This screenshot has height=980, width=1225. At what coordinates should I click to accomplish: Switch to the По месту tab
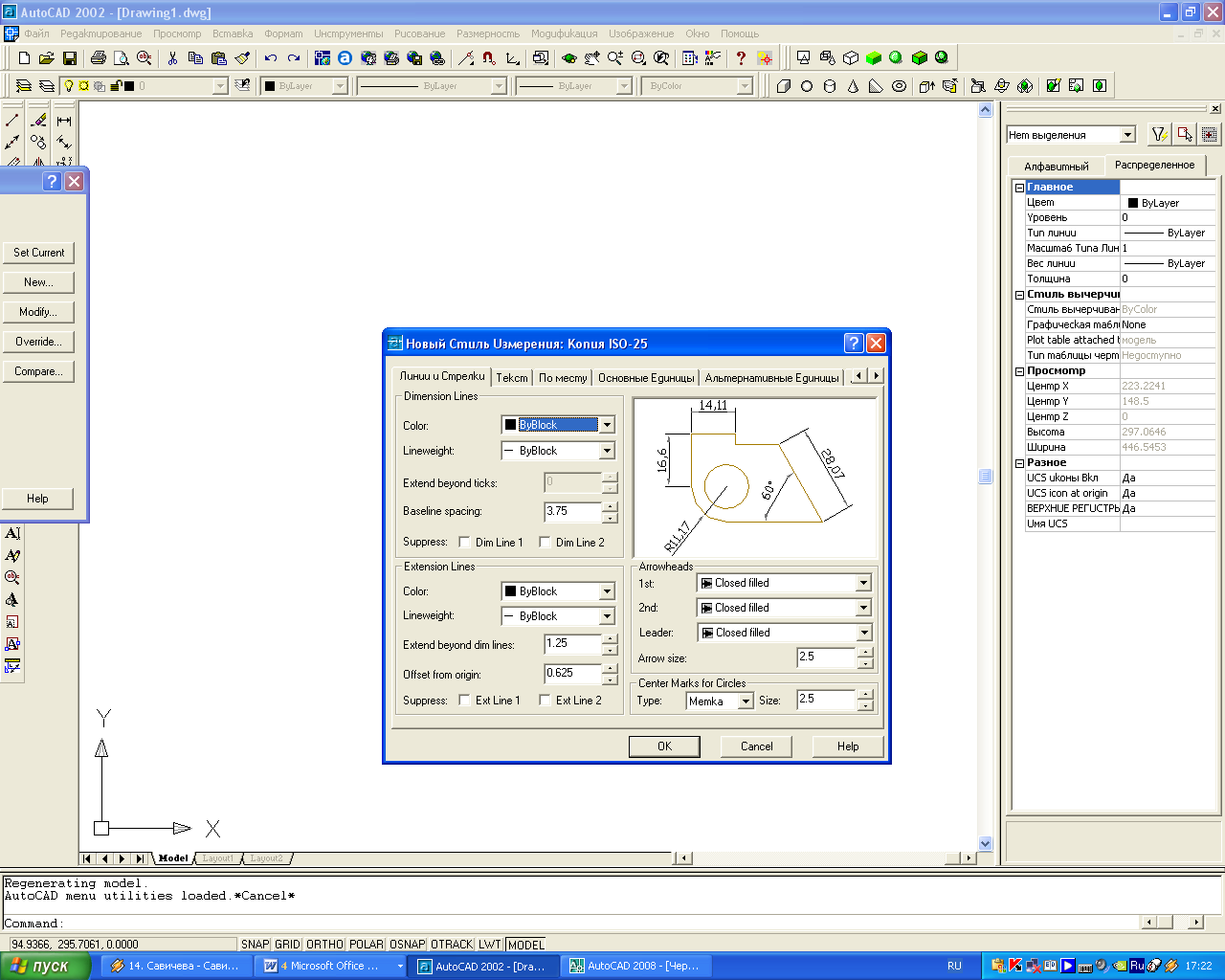click(x=563, y=378)
